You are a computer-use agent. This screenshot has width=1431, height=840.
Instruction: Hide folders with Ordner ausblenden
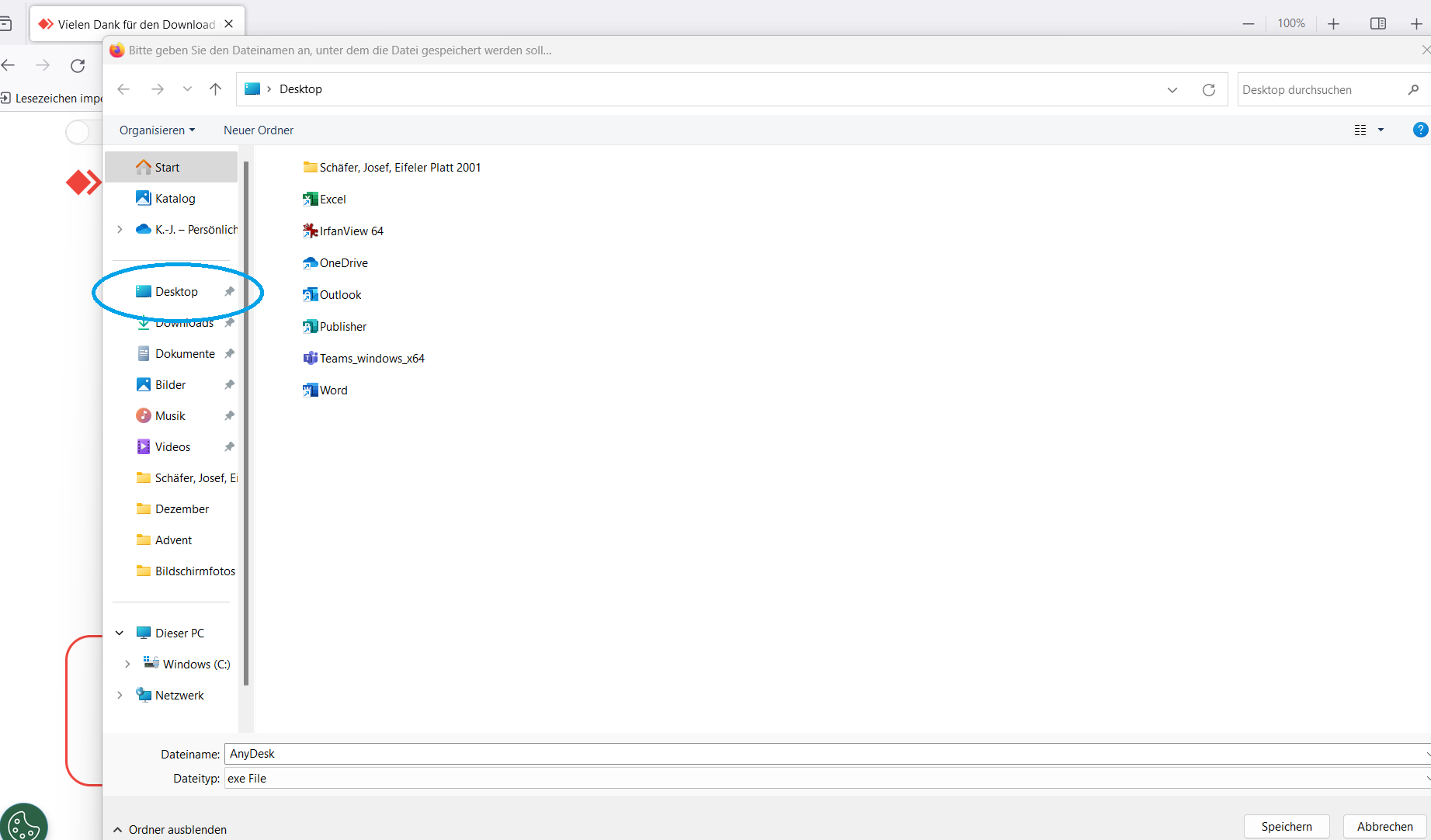click(x=170, y=830)
